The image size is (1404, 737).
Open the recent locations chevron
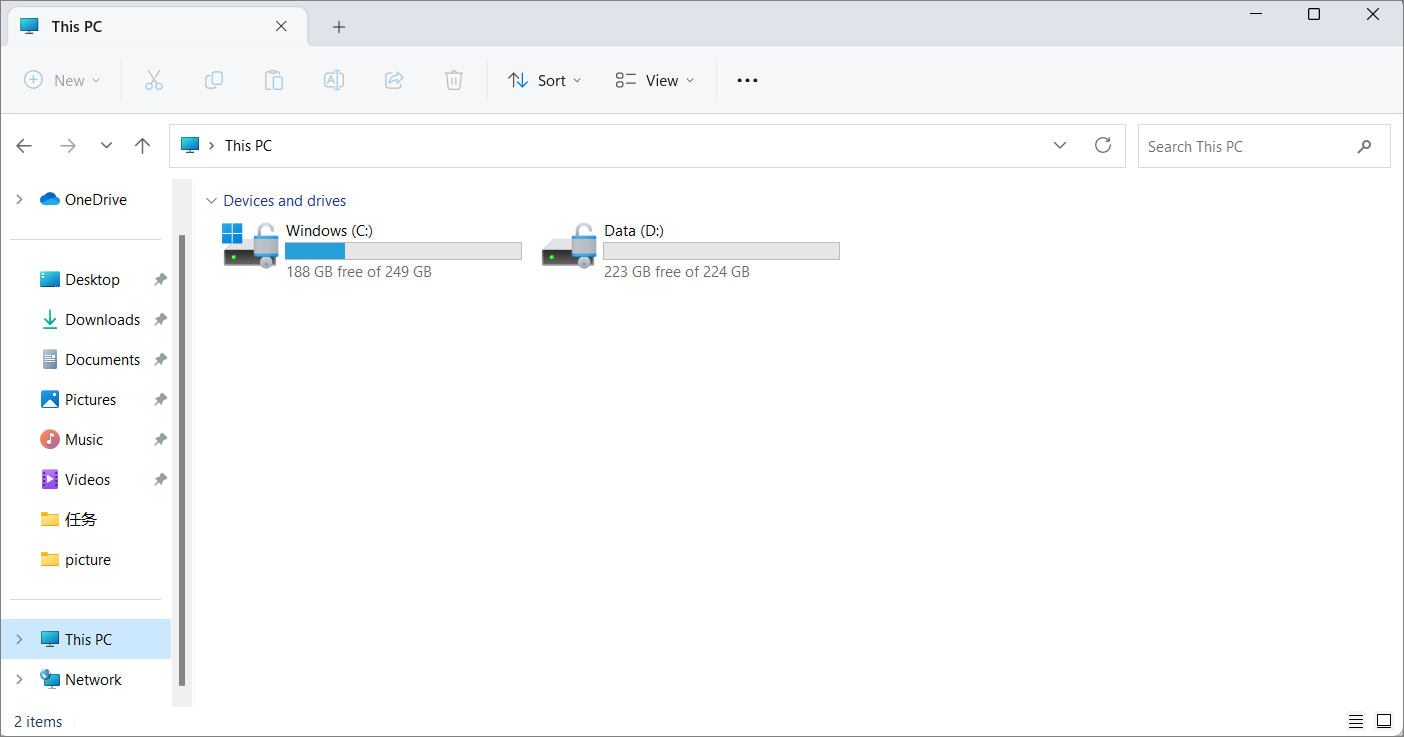pos(106,146)
